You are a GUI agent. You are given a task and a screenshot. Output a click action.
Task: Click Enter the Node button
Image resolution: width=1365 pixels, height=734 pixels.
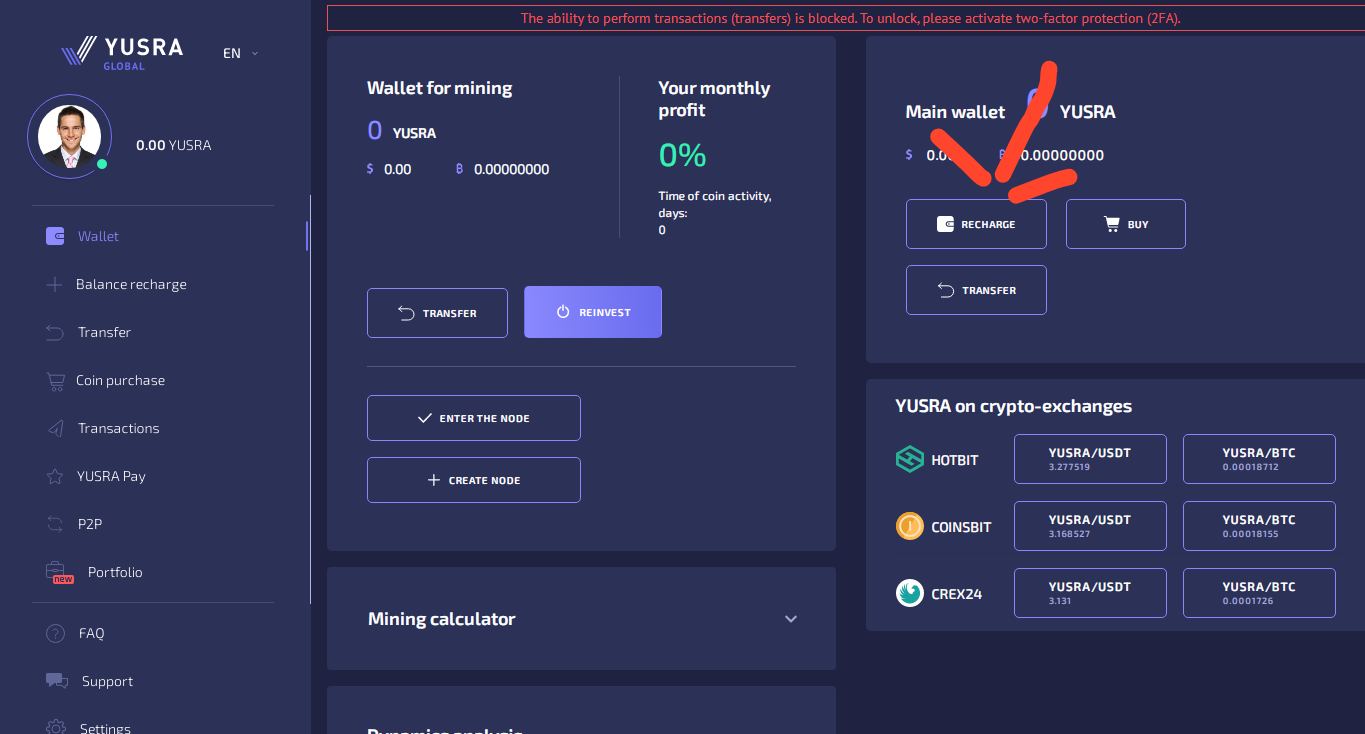pyautogui.click(x=474, y=418)
